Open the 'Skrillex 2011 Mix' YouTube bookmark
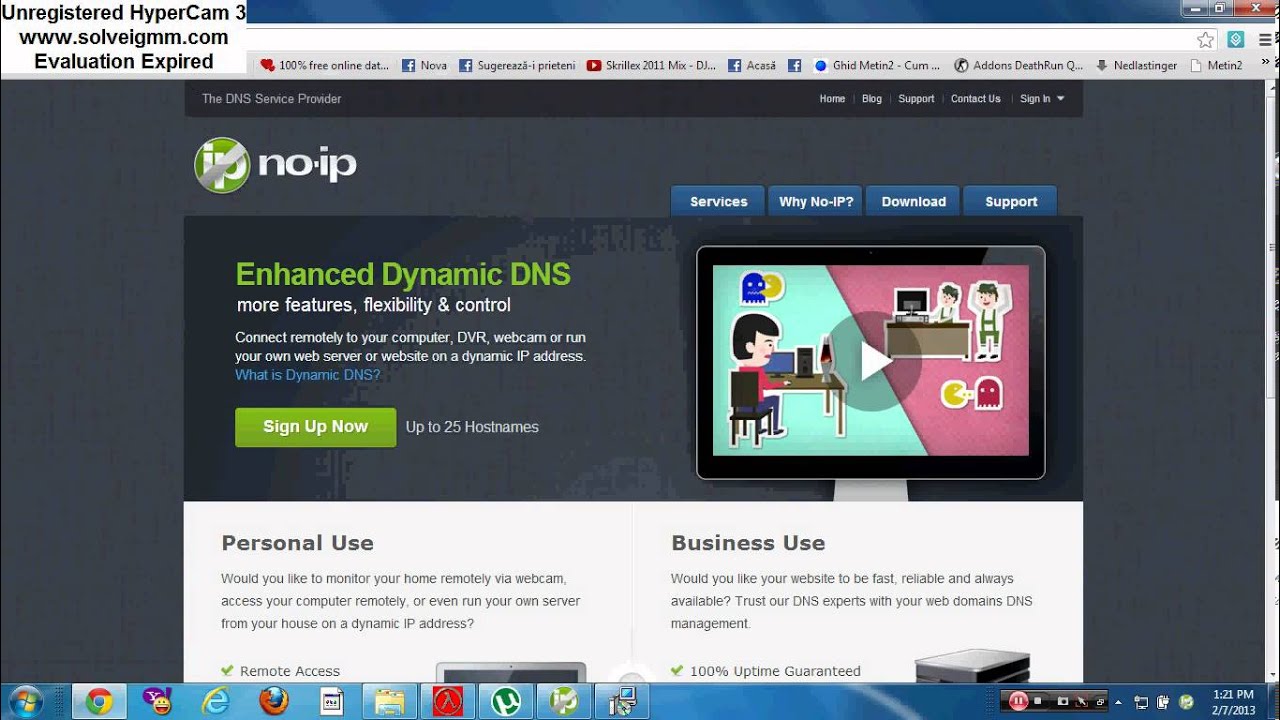 point(651,65)
